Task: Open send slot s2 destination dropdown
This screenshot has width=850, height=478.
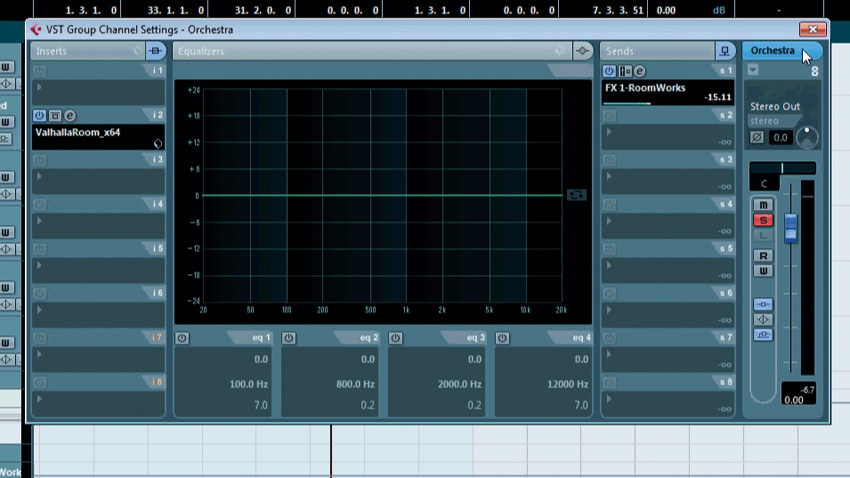Action: [x=610, y=131]
